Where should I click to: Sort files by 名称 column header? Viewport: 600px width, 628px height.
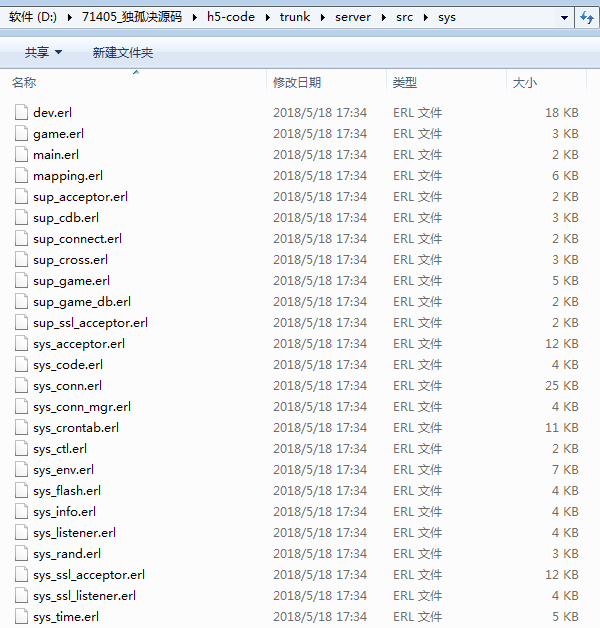(24, 83)
